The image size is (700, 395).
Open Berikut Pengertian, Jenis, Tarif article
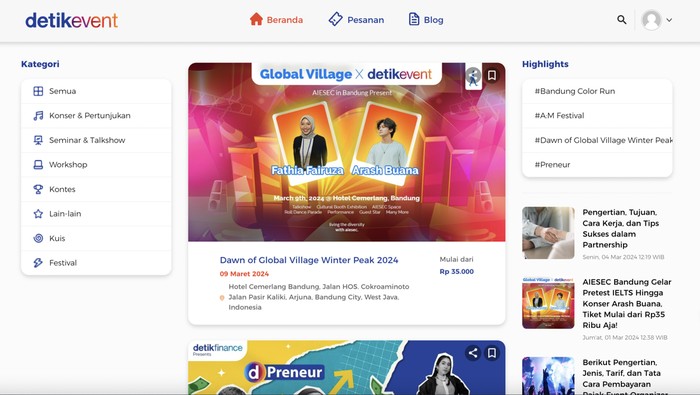625,378
